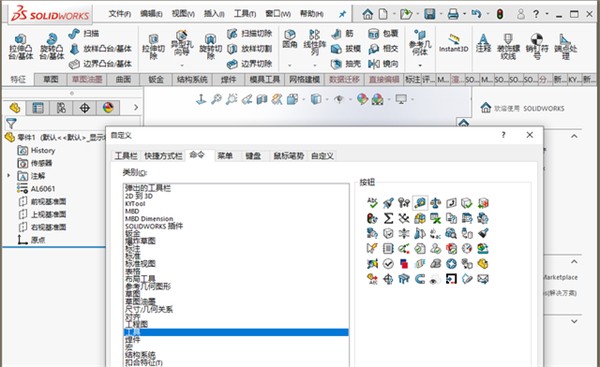Click the balance-scale mass properties button icon
This screenshot has width=600, height=367.
pyautogui.click(x=435, y=203)
